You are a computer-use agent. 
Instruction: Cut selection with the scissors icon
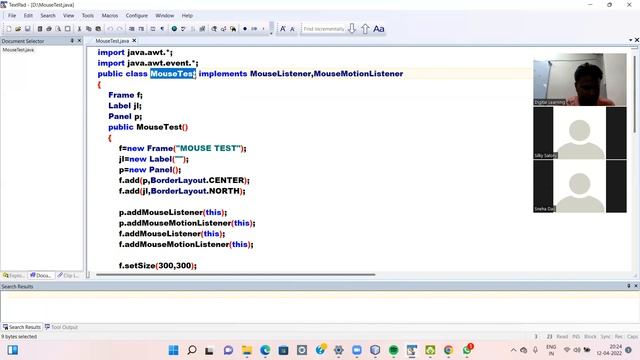tap(79, 29)
